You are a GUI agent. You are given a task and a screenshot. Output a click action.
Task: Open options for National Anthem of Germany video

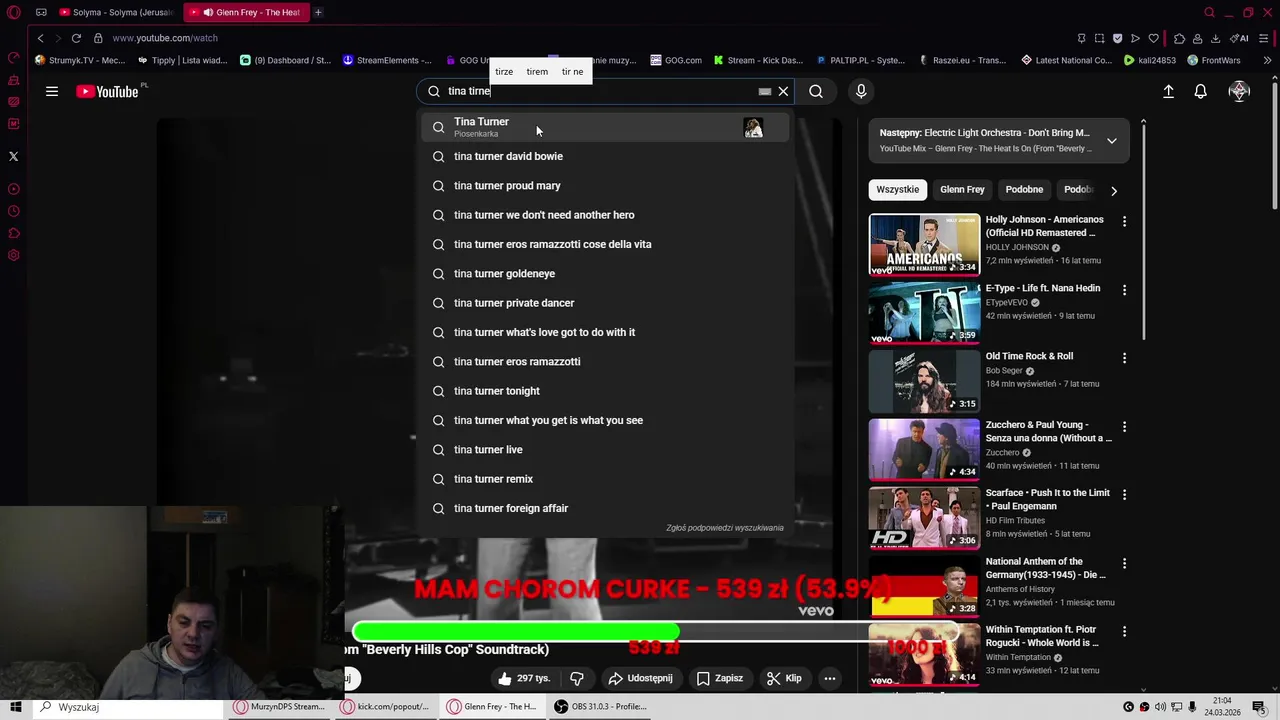(1124, 563)
